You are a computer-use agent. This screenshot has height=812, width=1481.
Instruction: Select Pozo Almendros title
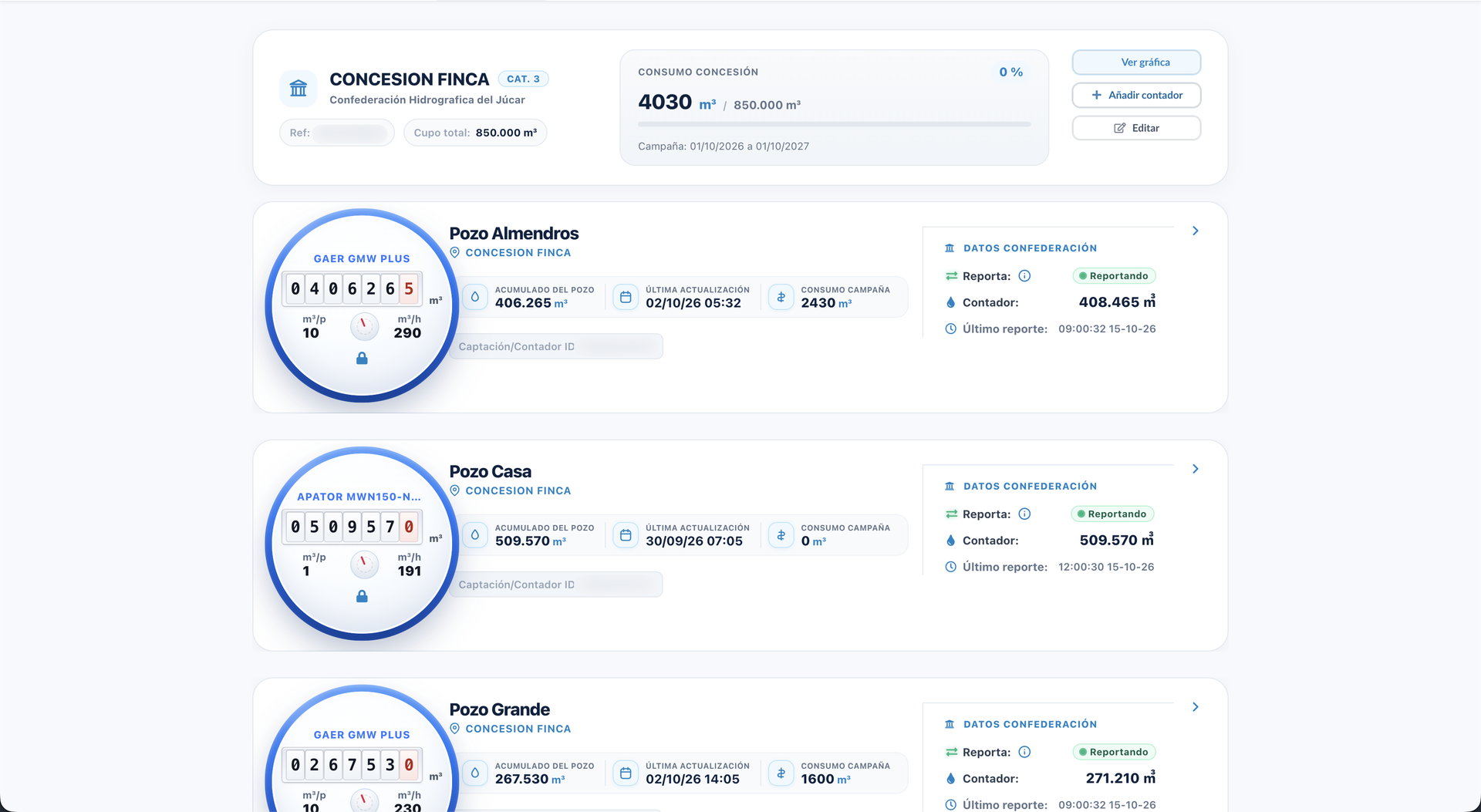(514, 234)
